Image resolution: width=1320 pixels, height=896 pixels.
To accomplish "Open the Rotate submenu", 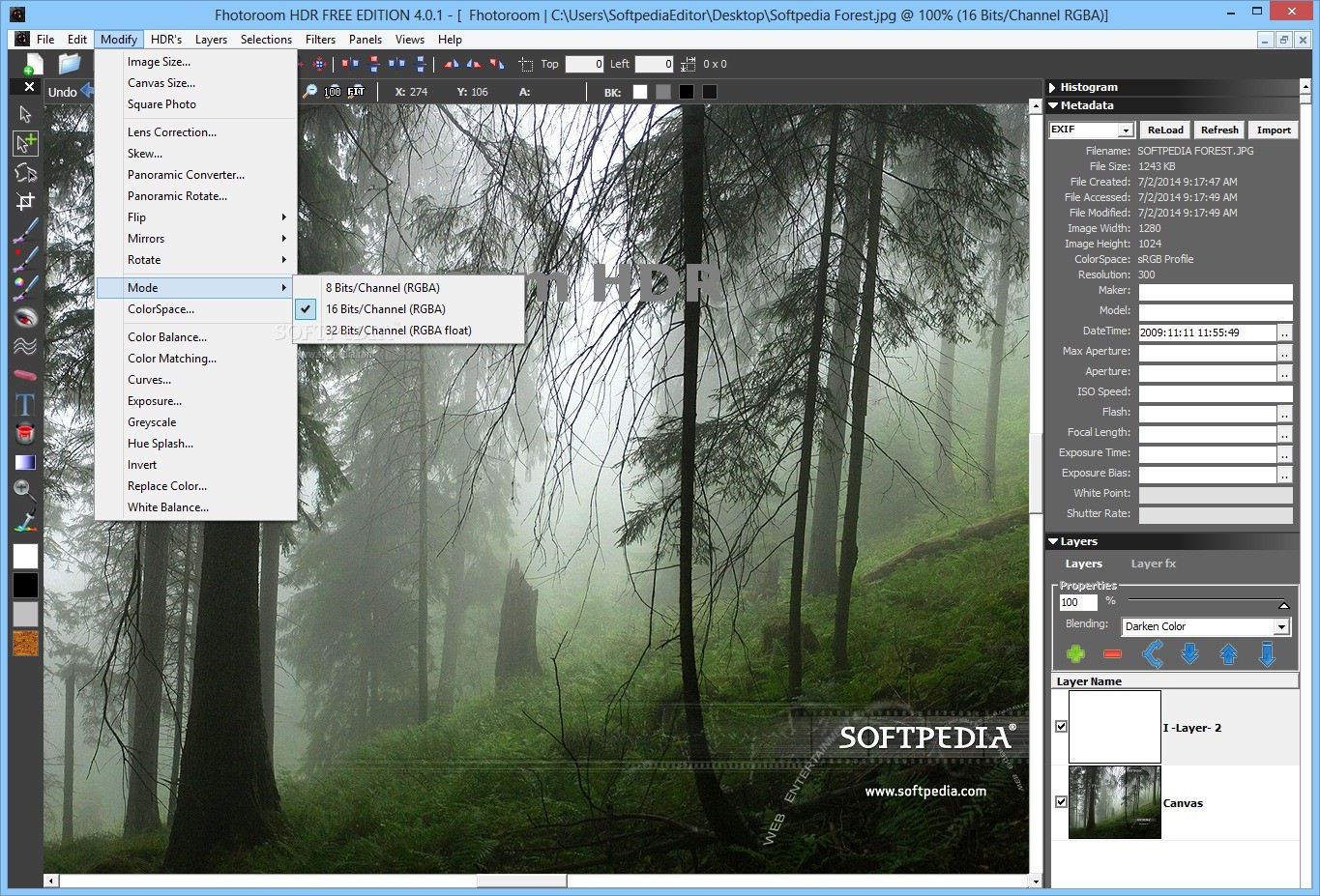I will pyautogui.click(x=196, y=260).
